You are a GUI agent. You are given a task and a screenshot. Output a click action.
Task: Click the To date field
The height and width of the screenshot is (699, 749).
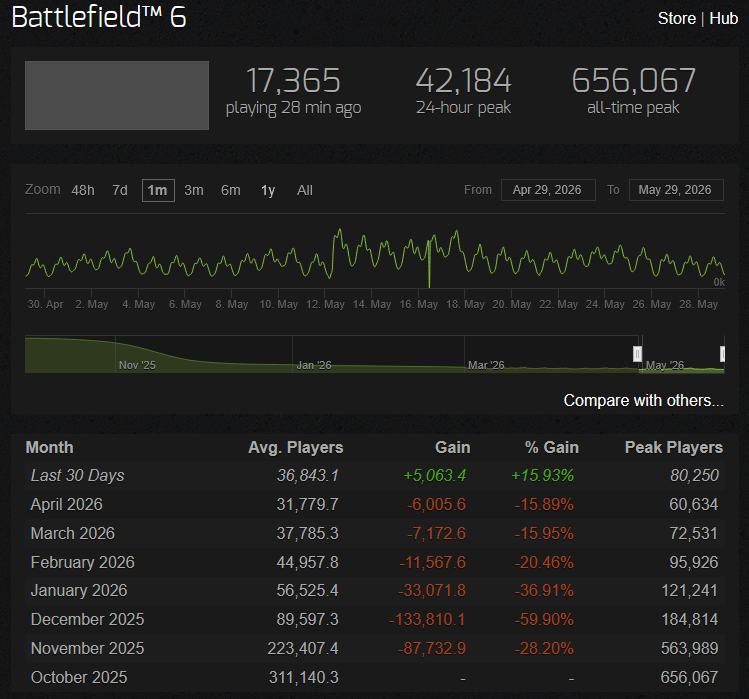676,190
